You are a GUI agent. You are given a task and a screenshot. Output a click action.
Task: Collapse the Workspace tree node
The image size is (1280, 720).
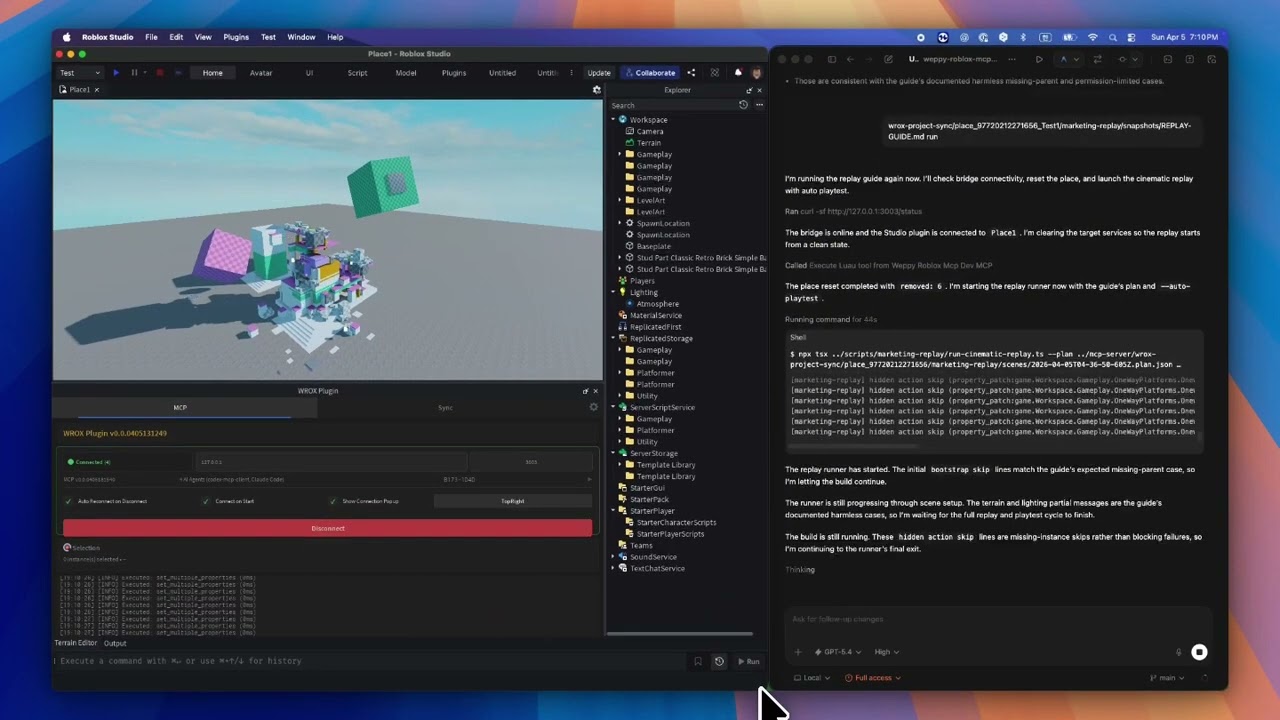tap(614, 120)
